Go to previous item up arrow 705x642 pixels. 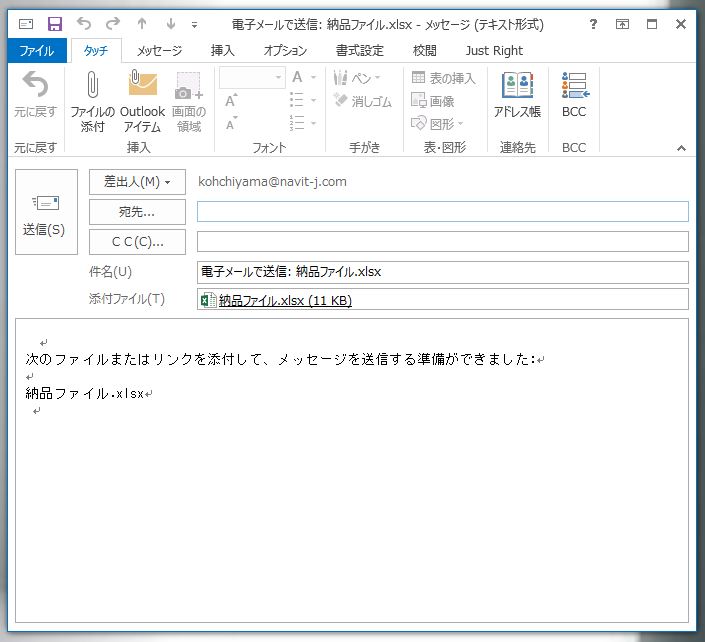point(142,23)
